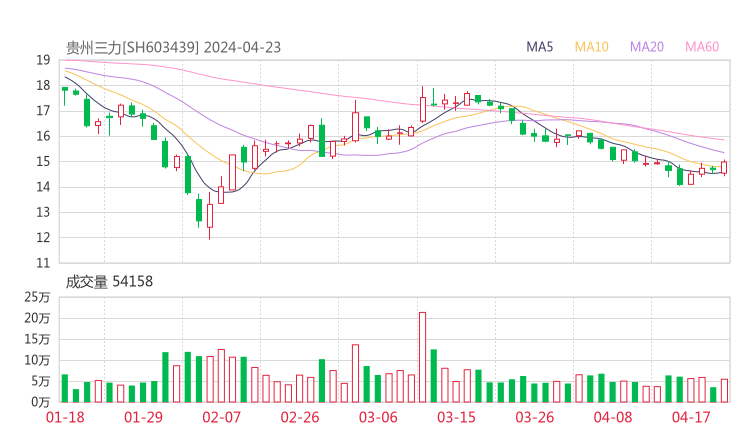Click the 03-15 date label
740x440 pixels.
coord(456,417)
